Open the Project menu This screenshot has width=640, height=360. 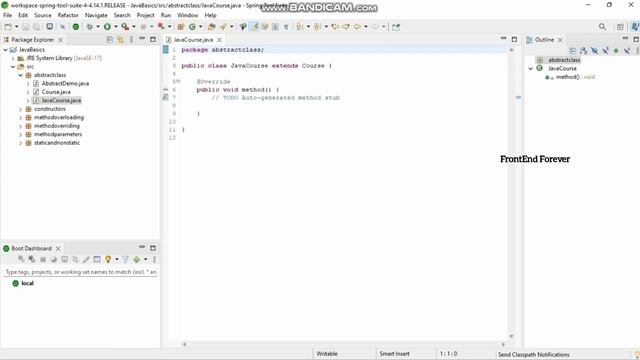click(145, 15)
